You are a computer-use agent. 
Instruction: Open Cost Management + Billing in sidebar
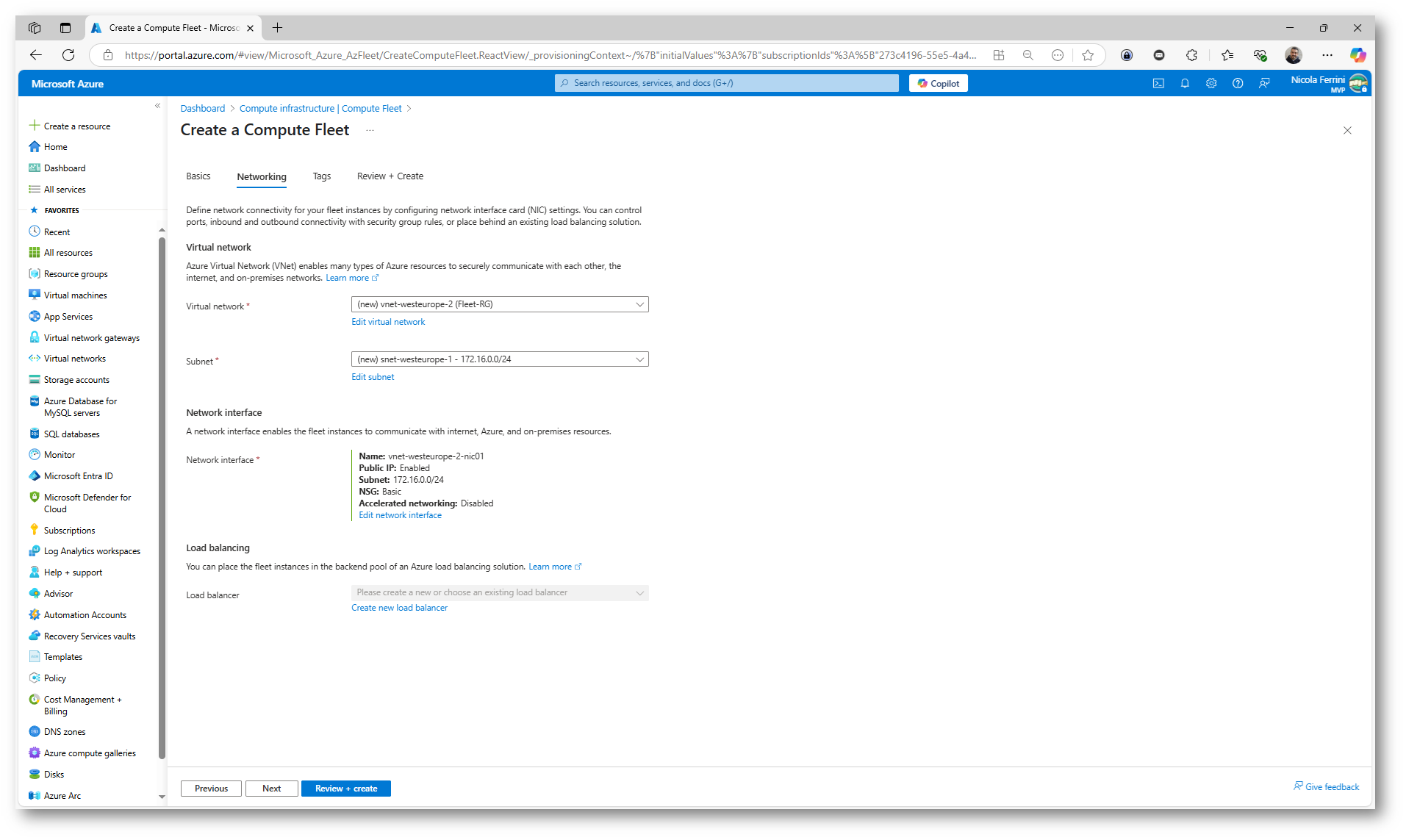[x=82, y=705]
